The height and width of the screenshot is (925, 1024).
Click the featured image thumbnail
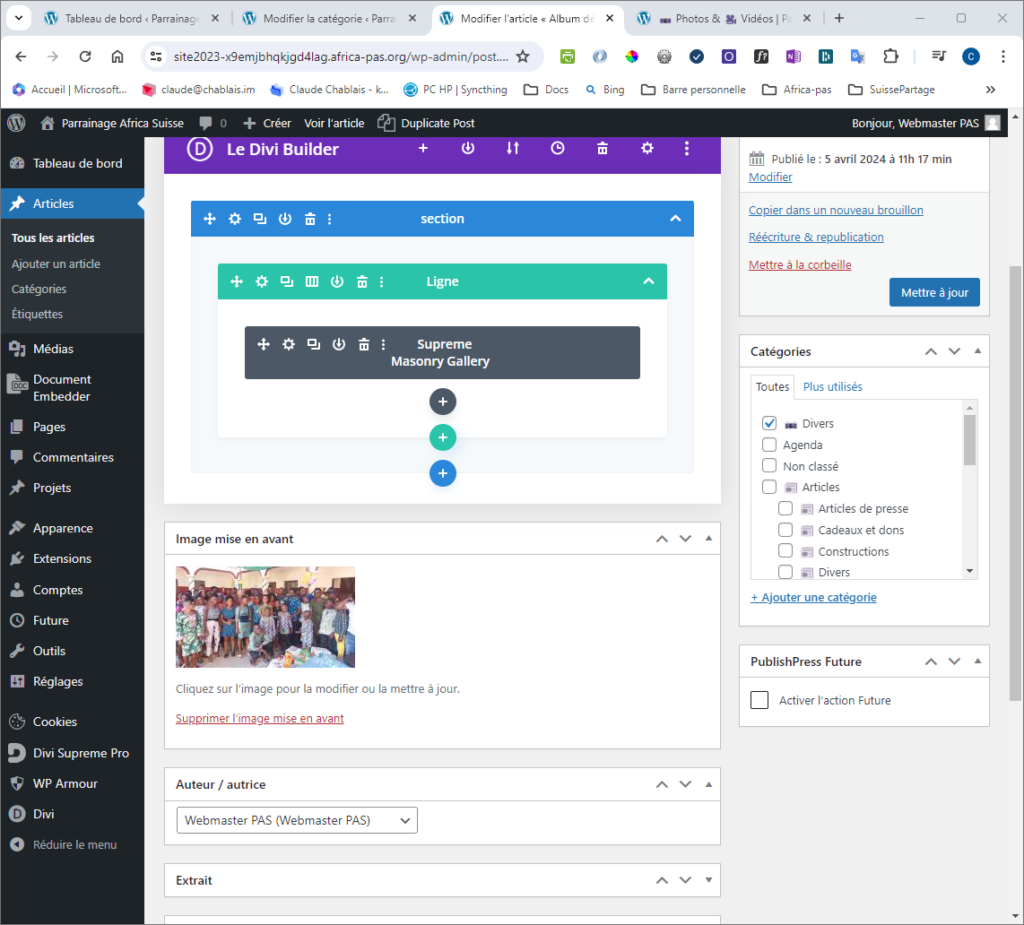265,617
